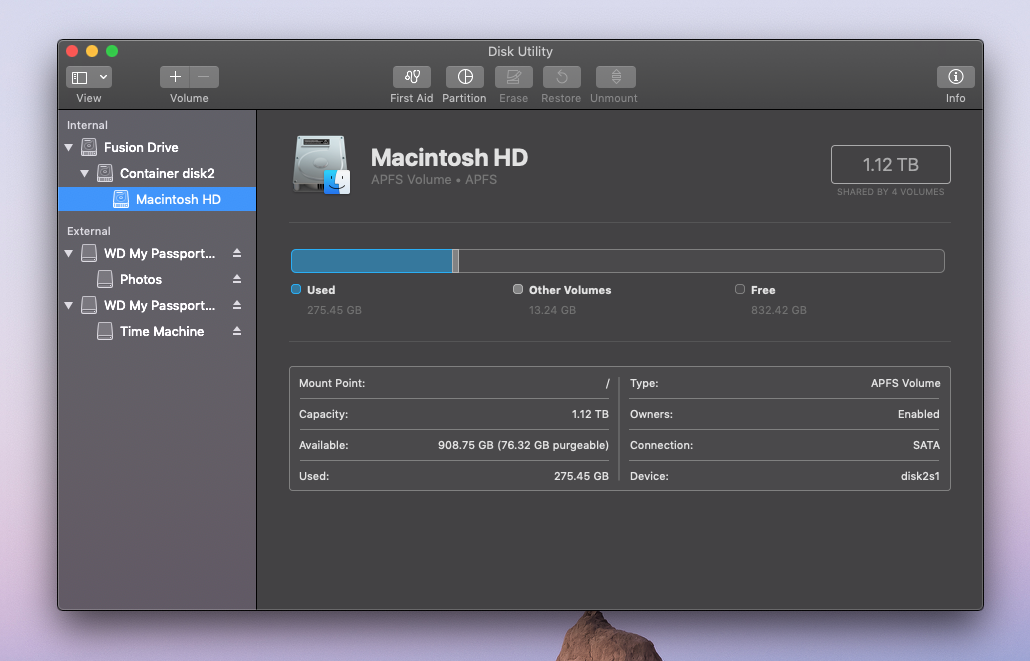
Task: Click the Restore toolbar icon
Action: point(562,77)
